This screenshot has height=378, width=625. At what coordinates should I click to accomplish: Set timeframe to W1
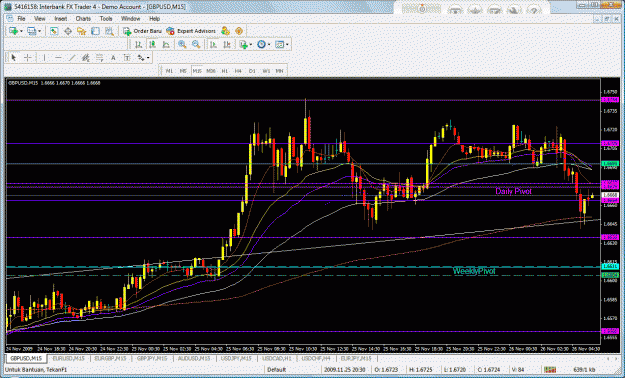(266, 71)
